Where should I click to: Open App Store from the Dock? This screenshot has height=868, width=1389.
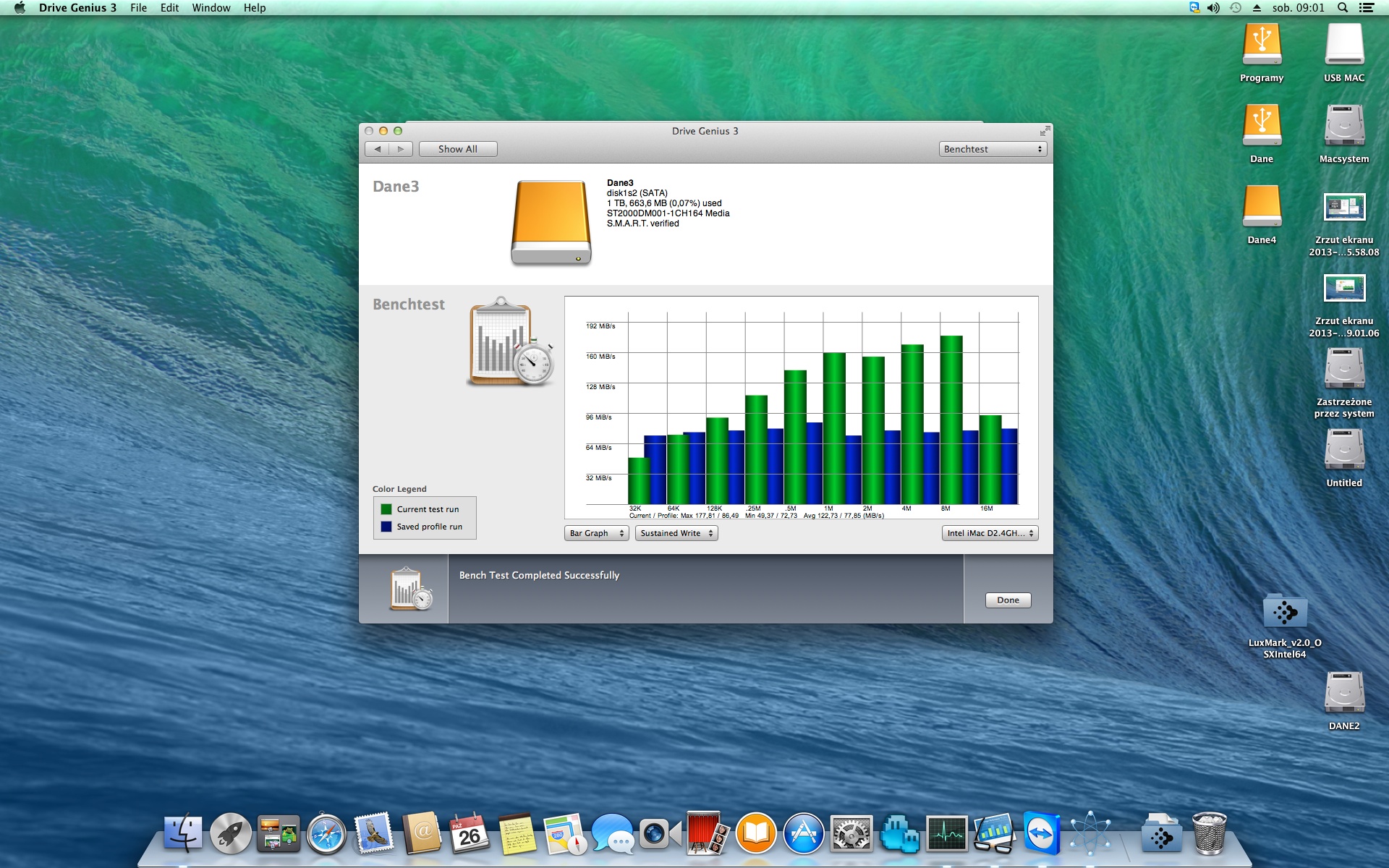click(x=803, y=833)
